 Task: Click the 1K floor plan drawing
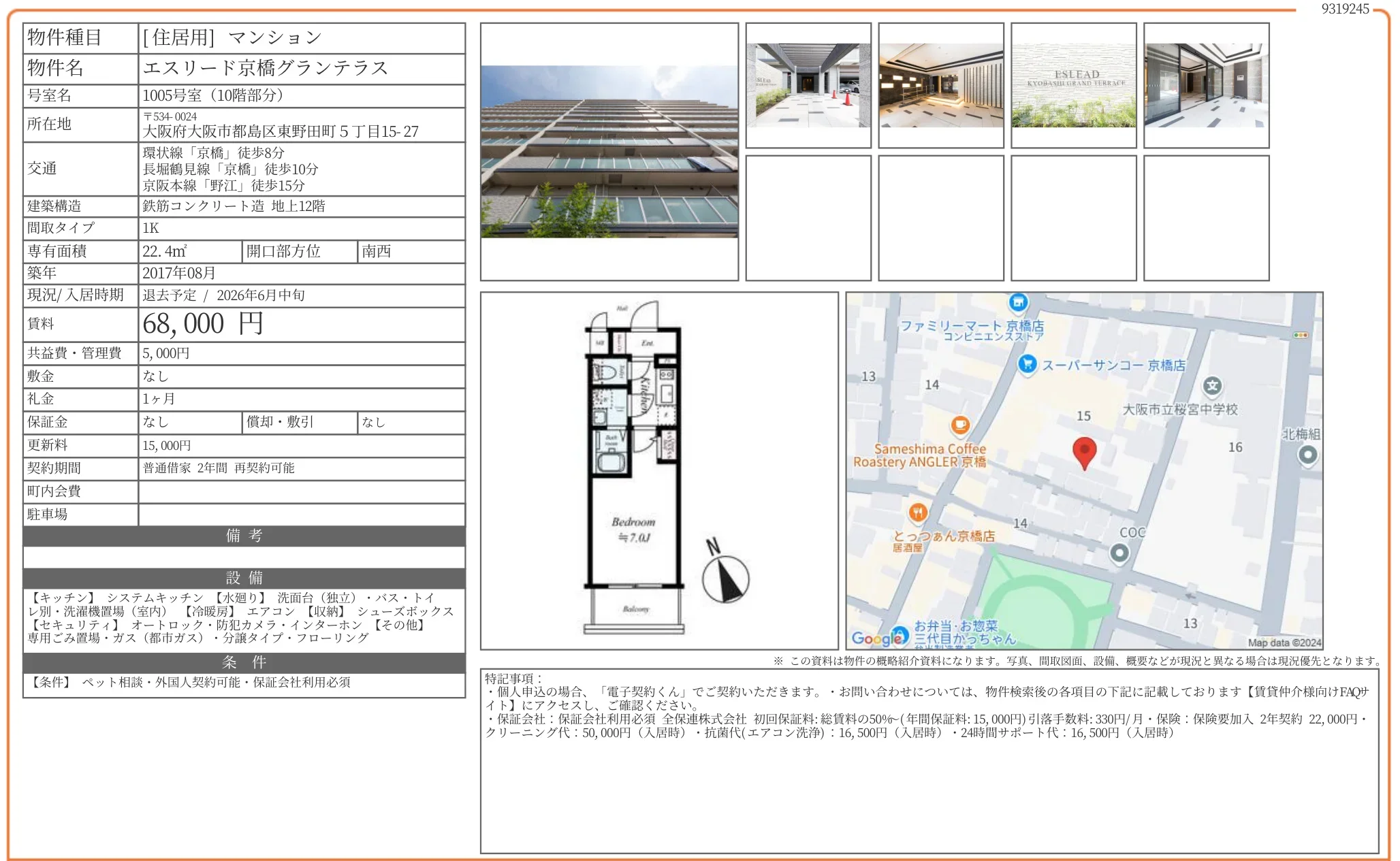tap(634, 470)
